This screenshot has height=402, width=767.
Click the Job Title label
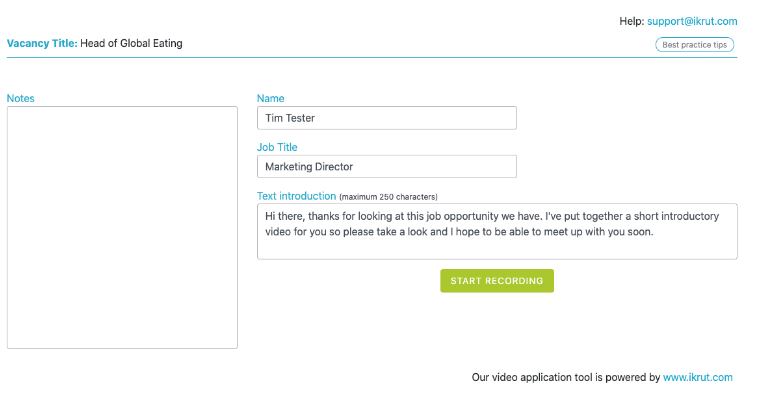point(277,147)
